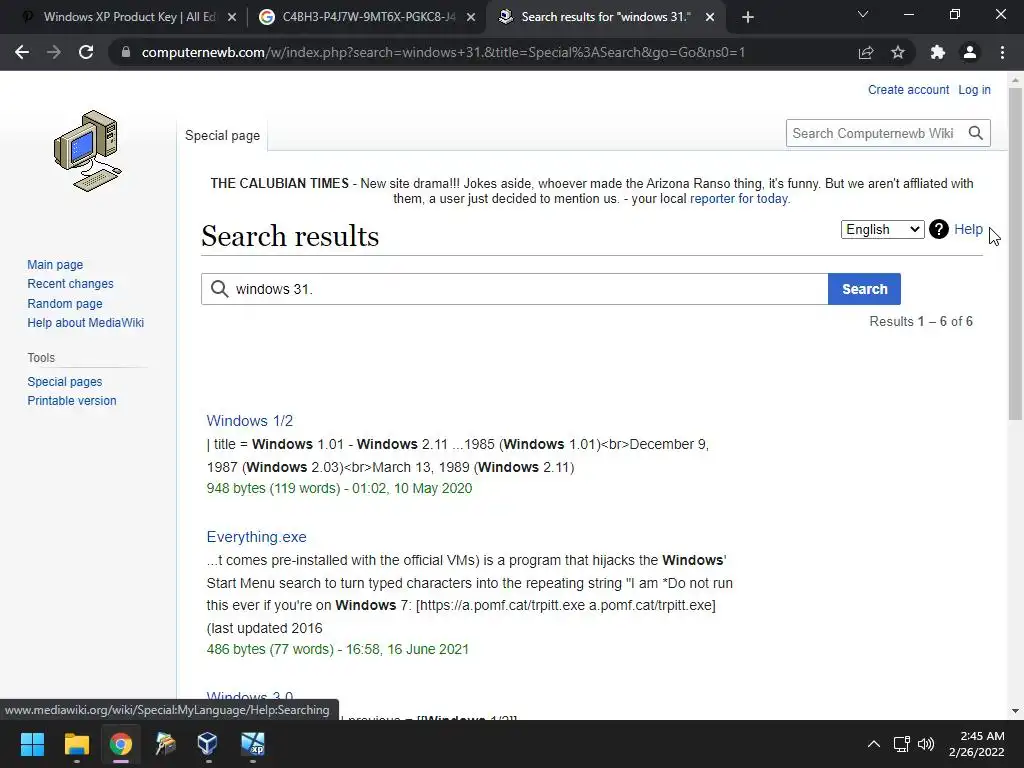The height and width of the screenshot is (768, 1024).
Task: Open the Log in link
Action: (x=974, y=89)
